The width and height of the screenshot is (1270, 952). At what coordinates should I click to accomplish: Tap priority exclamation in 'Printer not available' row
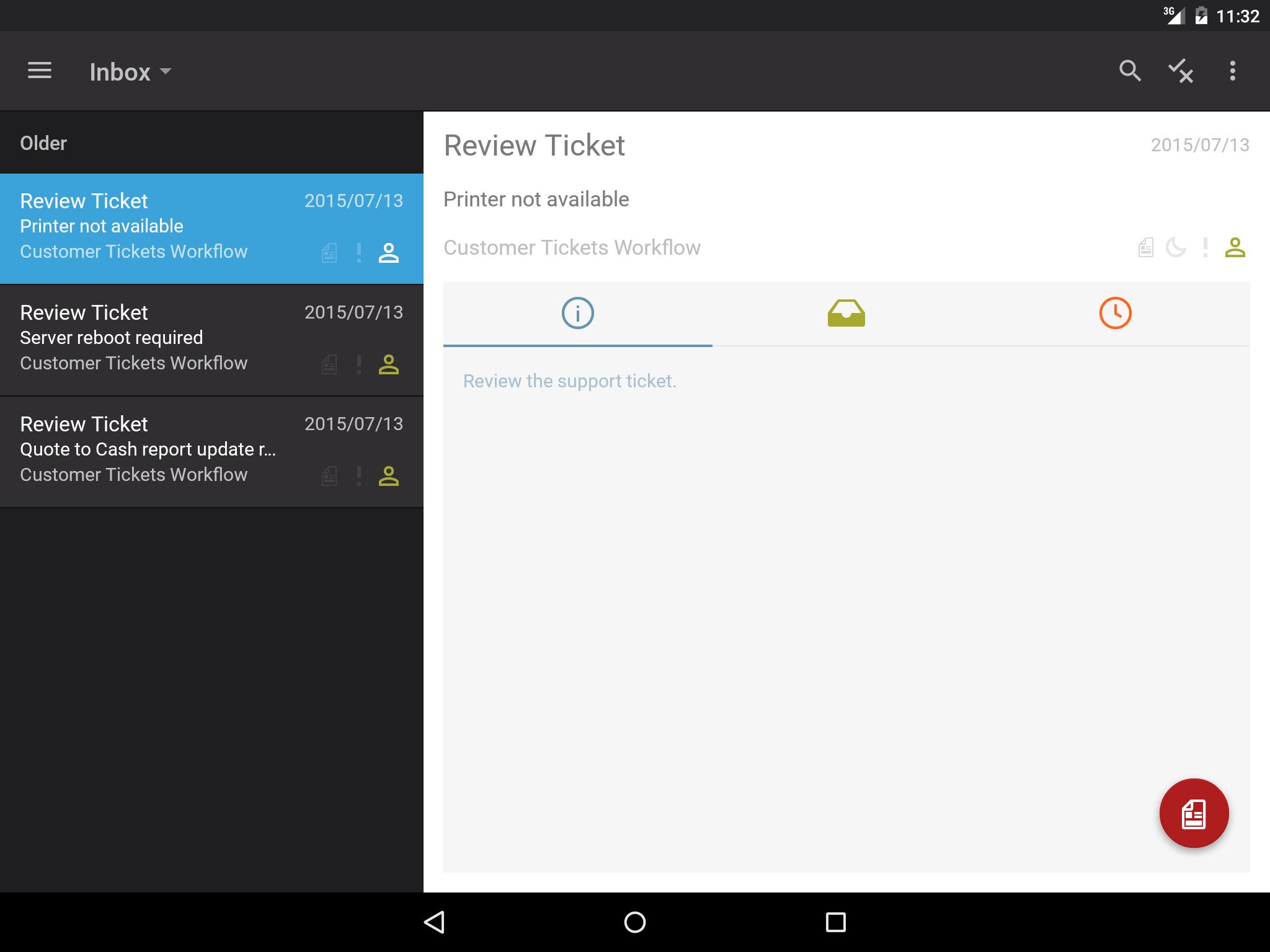[359, 253]
